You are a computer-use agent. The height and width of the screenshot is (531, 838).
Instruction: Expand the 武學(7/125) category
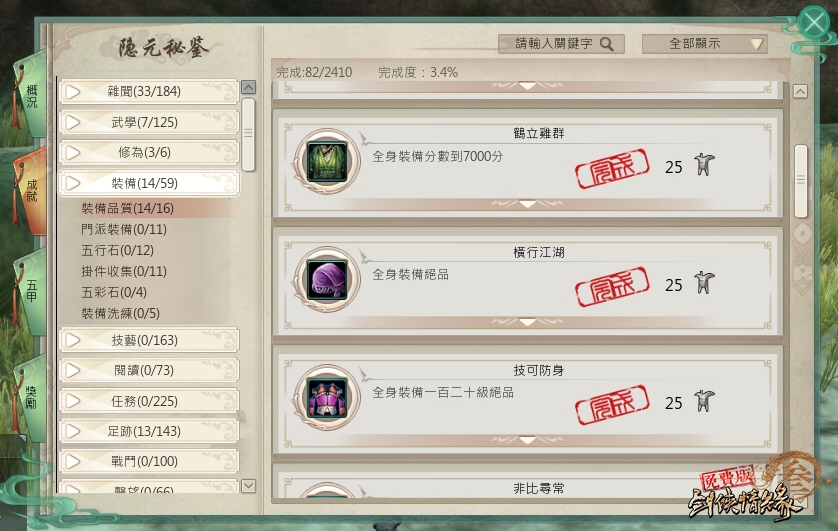pyautogui.click(x=149, y=122)
